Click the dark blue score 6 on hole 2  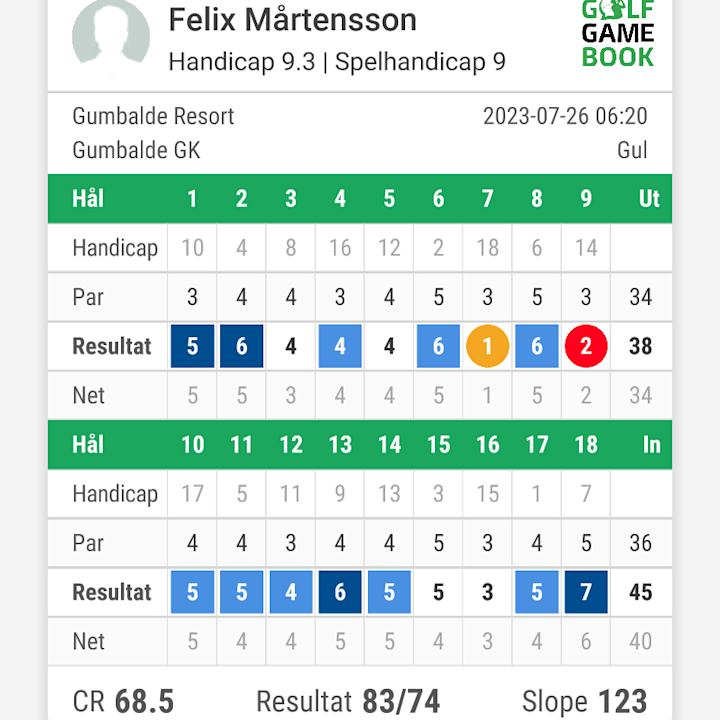[242, 346]
